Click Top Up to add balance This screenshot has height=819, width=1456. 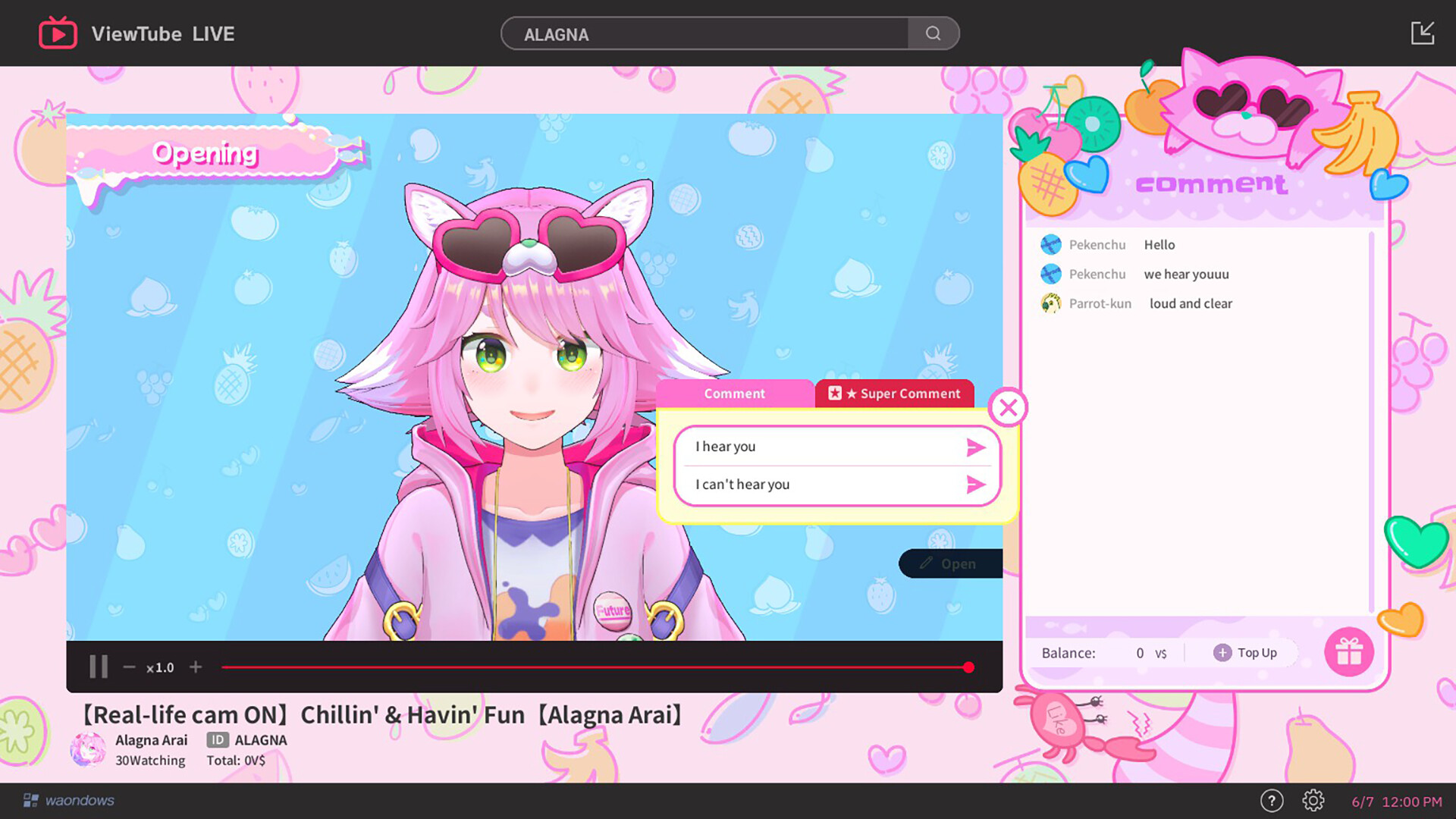[1247, 652]
